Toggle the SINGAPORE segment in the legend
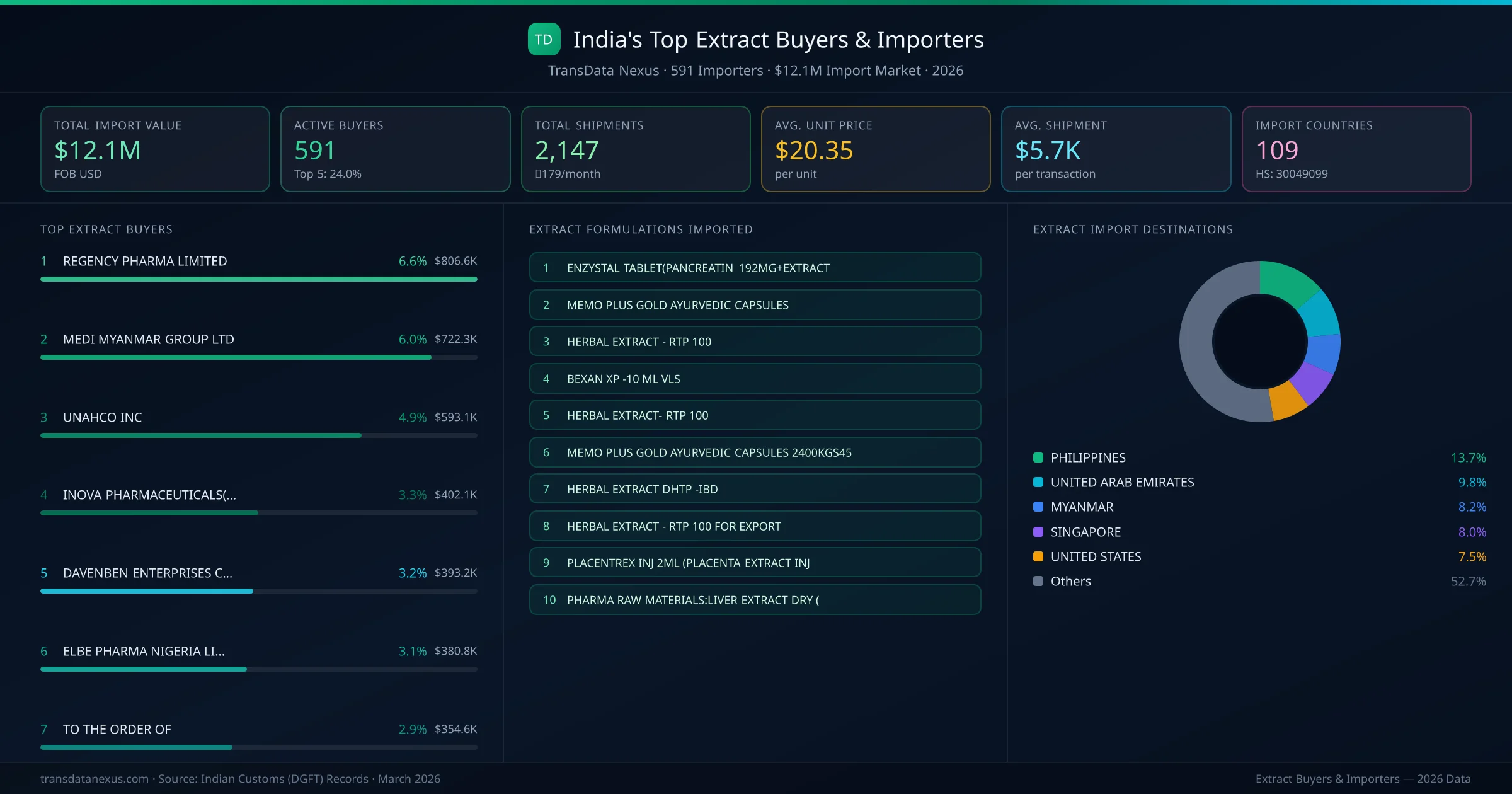This screenshot has width=1512, height=794. click(x=1085, y=531)
